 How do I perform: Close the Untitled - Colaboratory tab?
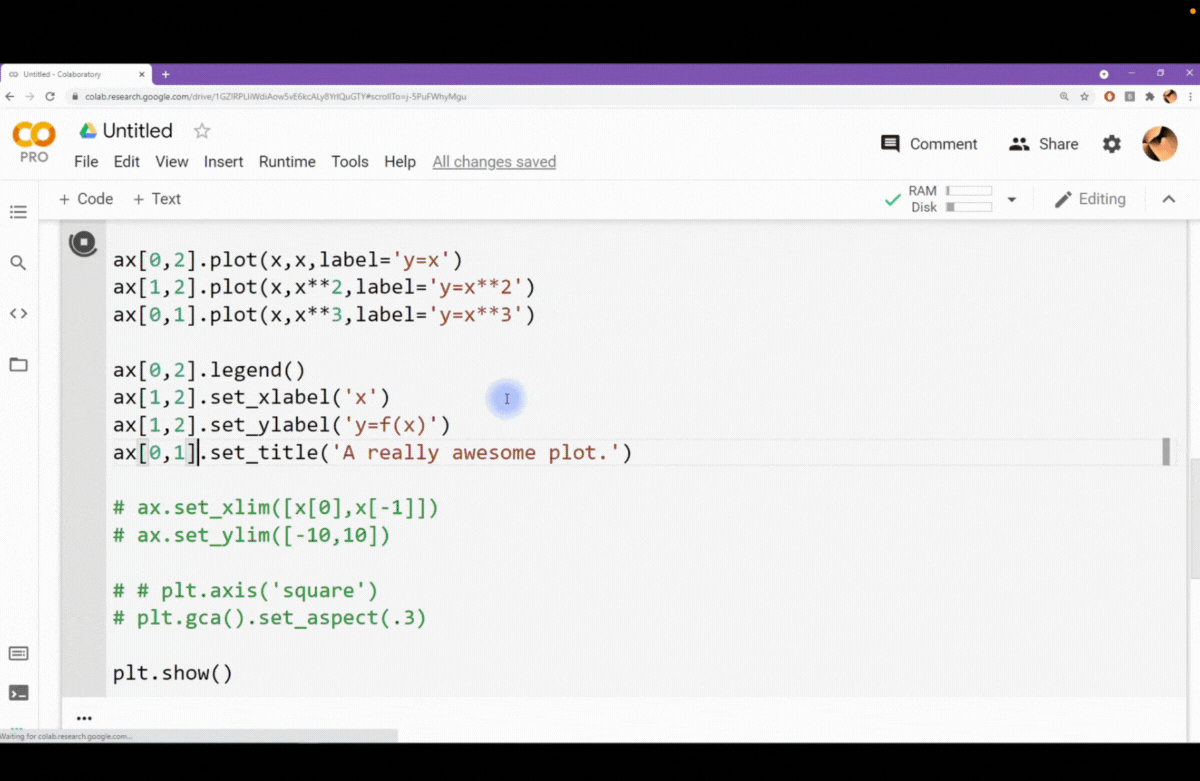(142, 74)
